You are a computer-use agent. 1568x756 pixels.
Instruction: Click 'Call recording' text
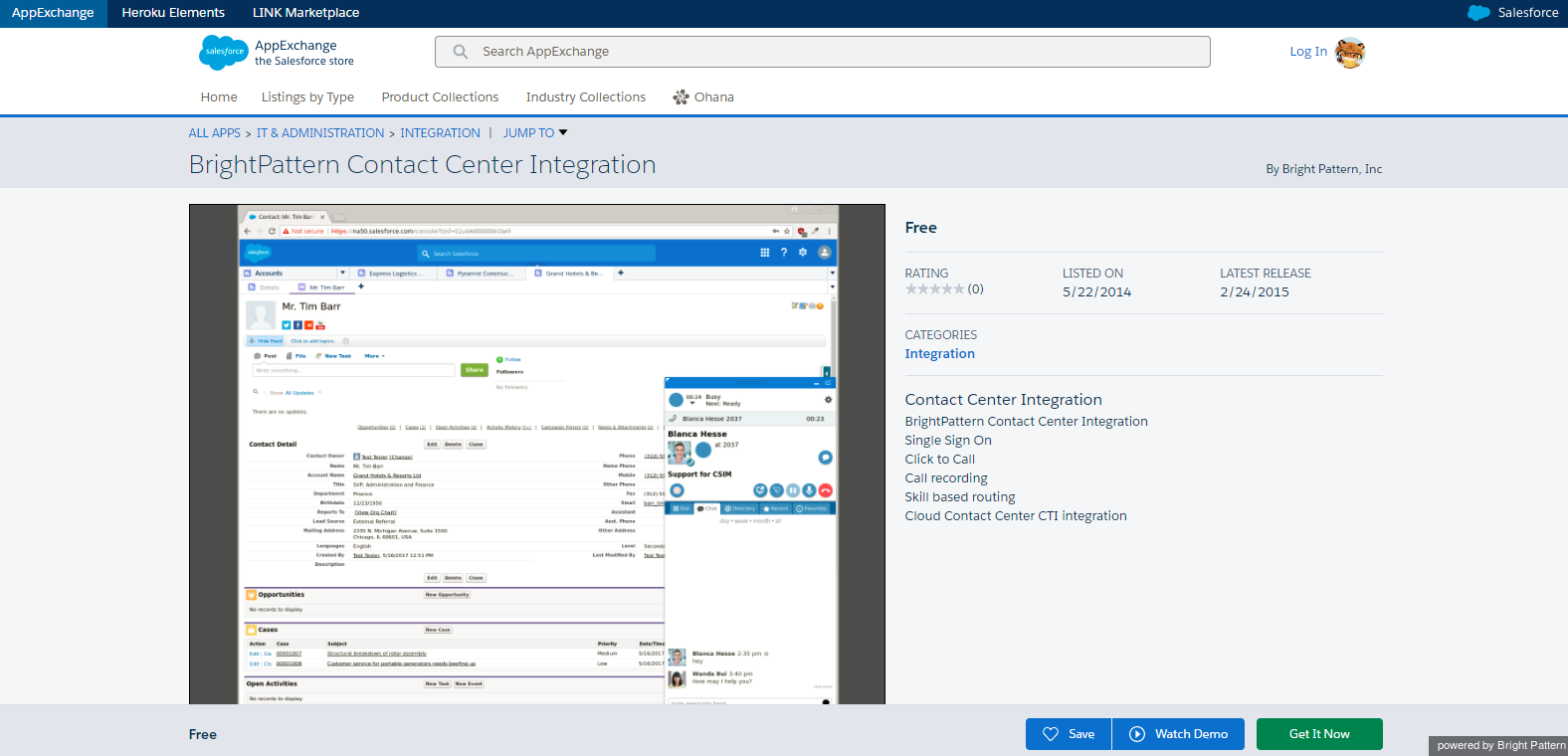coord(946,478)
